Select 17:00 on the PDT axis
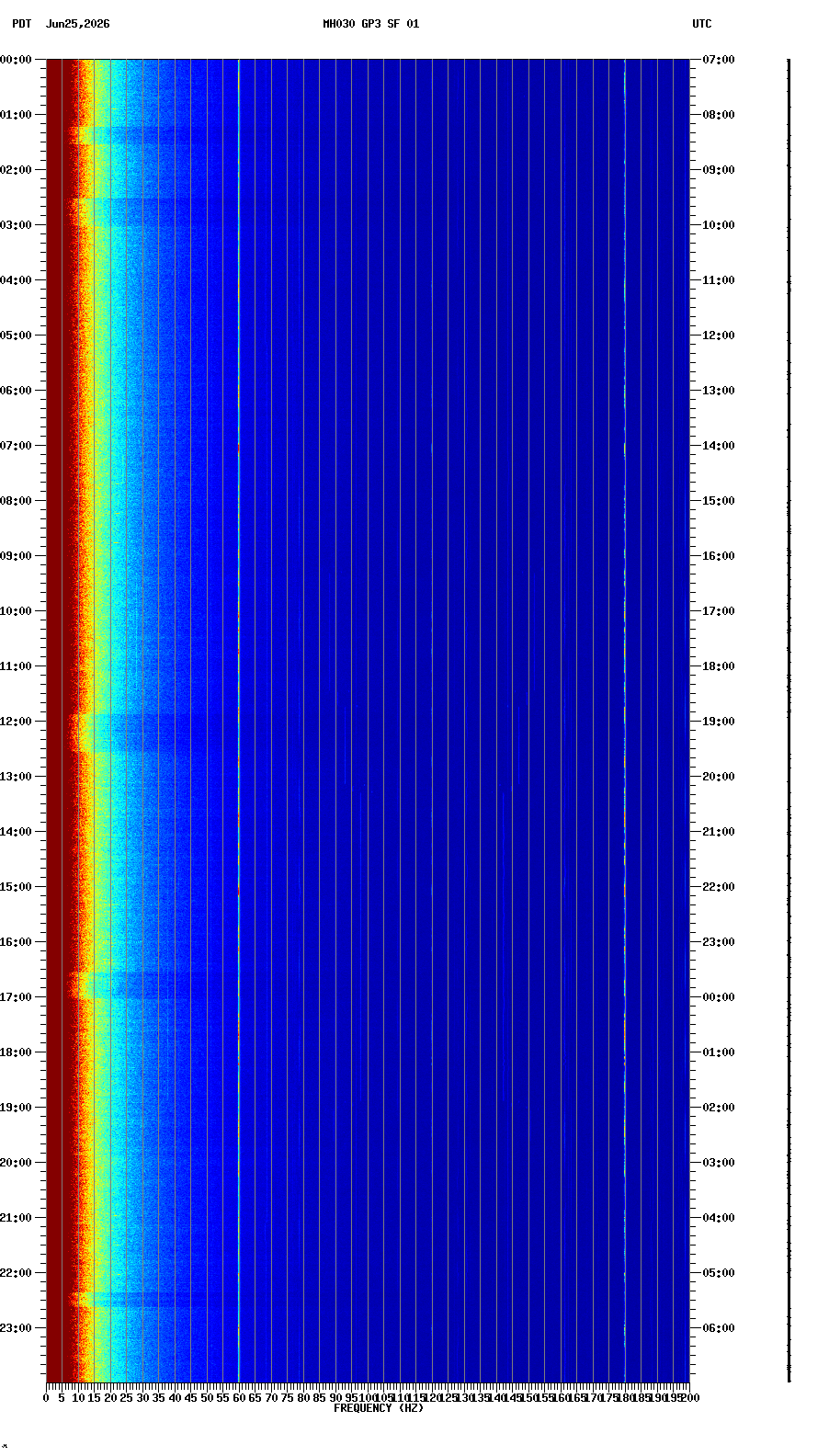 (16, 997)
